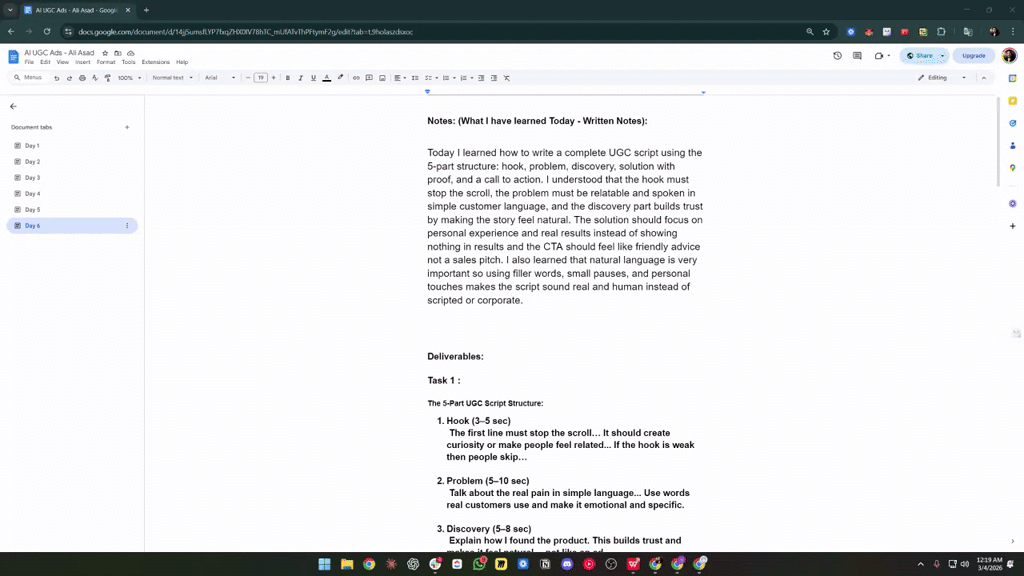The image size is (1024, 576).
Task: Activate the paint format tool
Action: tap(108, 78)
